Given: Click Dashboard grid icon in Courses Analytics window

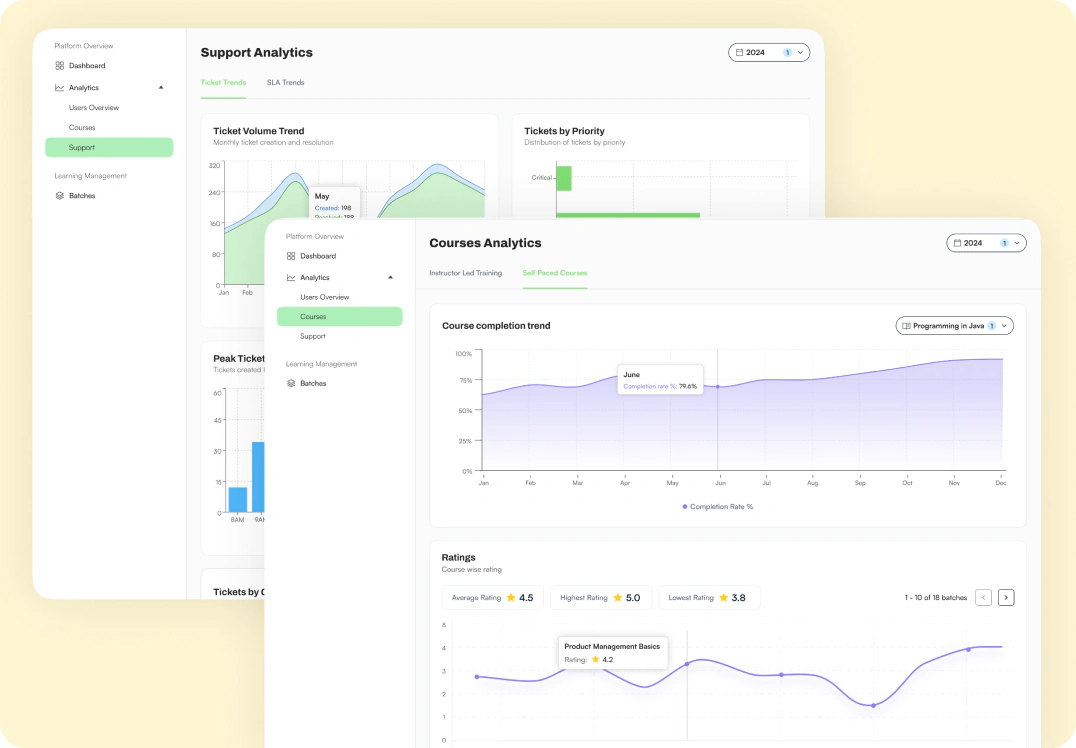Looking at the screenshot, I should click(291, 256).
